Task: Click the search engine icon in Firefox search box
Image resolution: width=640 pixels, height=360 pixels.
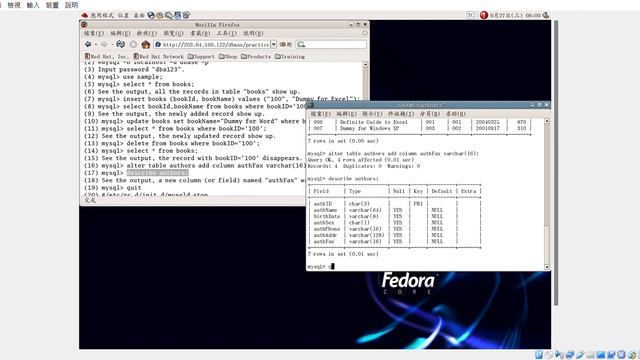Action: coord(301,44)
